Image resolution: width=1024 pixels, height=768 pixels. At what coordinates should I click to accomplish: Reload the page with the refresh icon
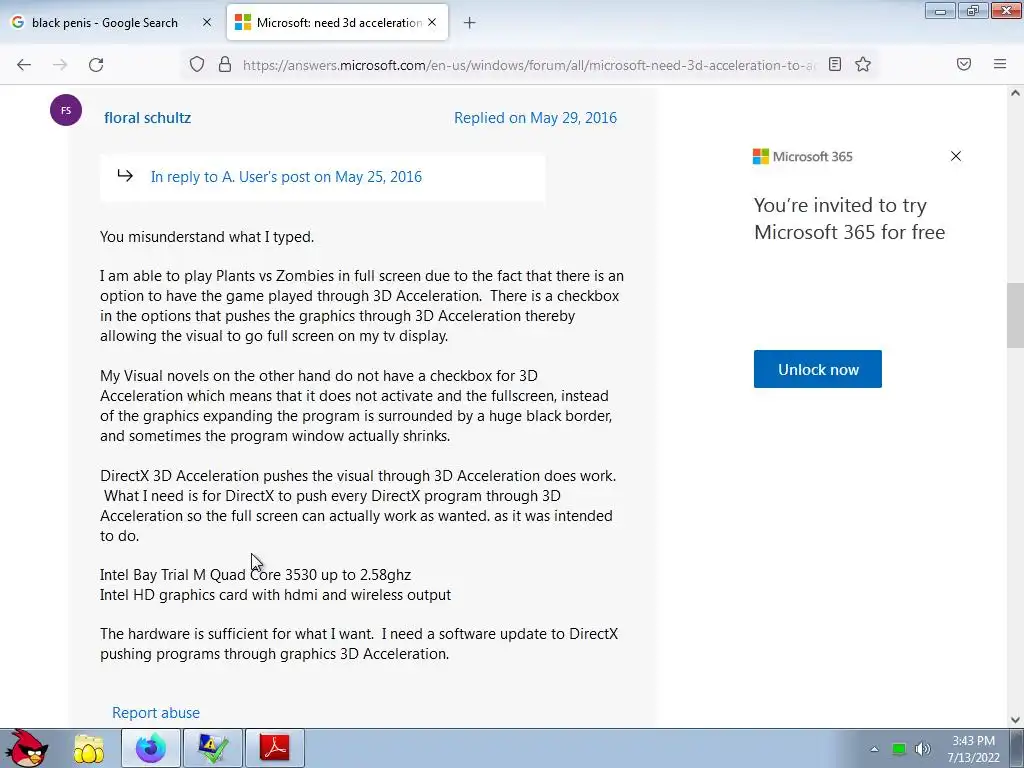(96, 65)
